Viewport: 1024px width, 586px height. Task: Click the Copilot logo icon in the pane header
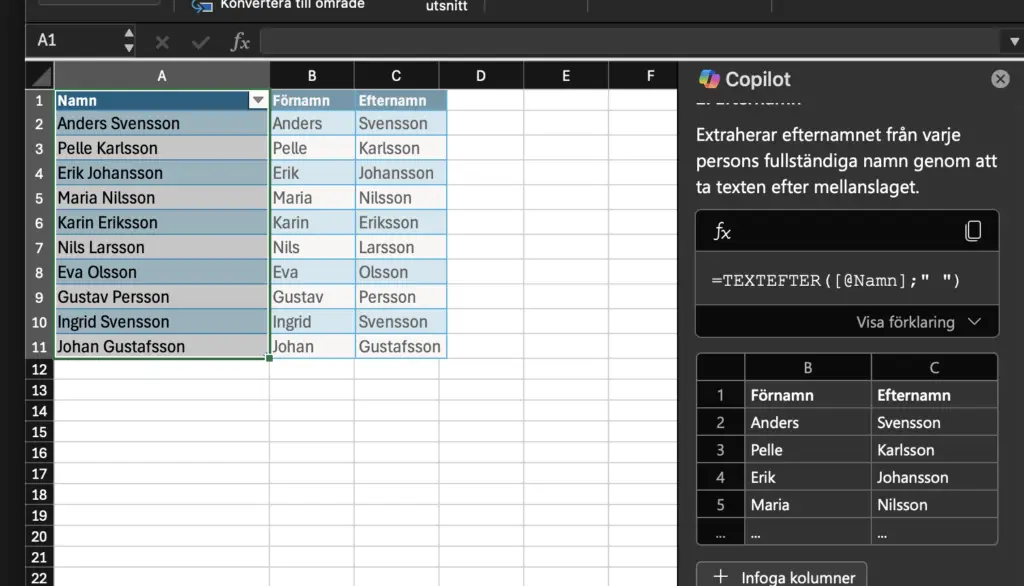point(709,79)
